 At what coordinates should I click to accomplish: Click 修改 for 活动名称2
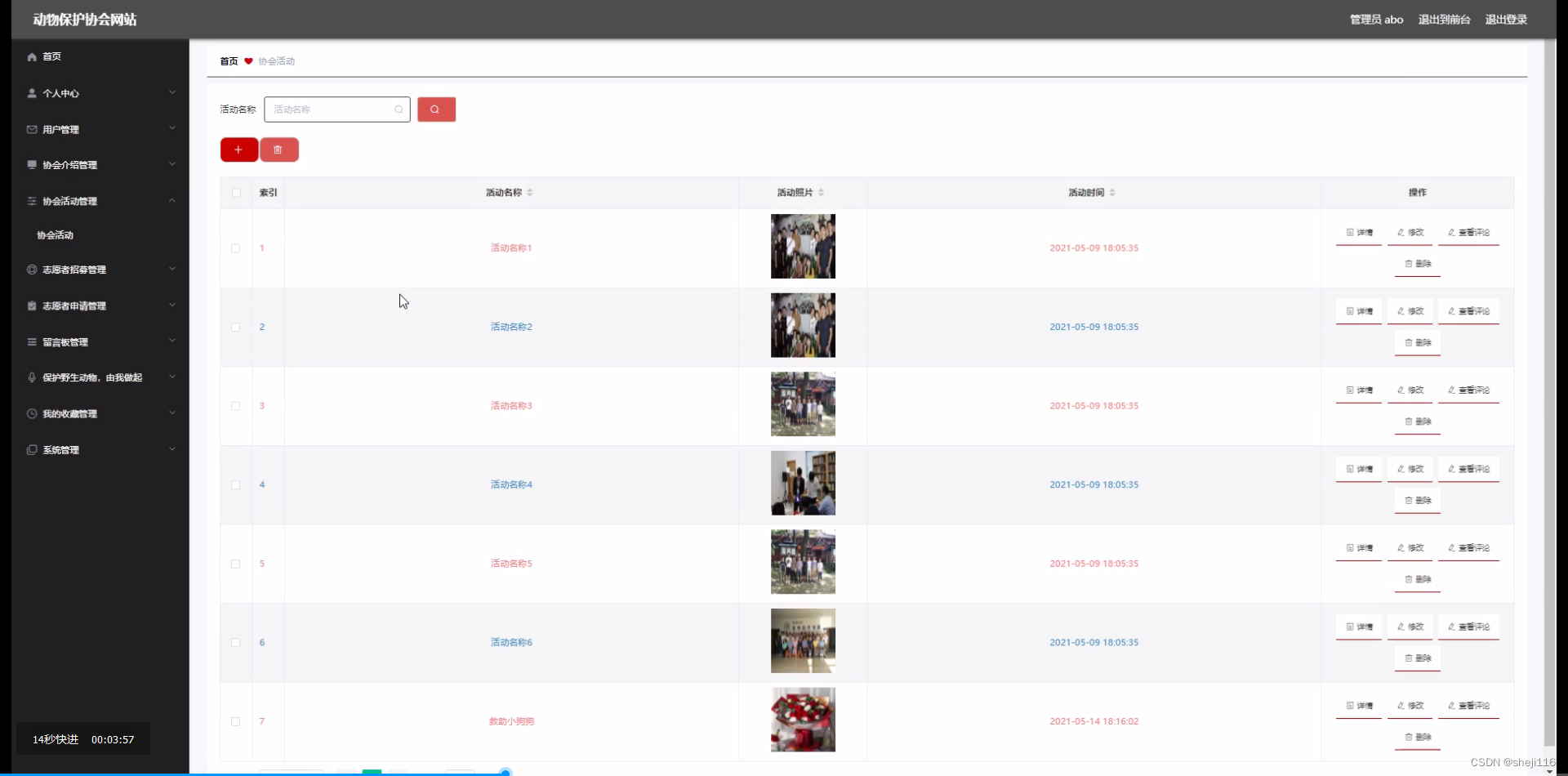(x=1410, y=312)
